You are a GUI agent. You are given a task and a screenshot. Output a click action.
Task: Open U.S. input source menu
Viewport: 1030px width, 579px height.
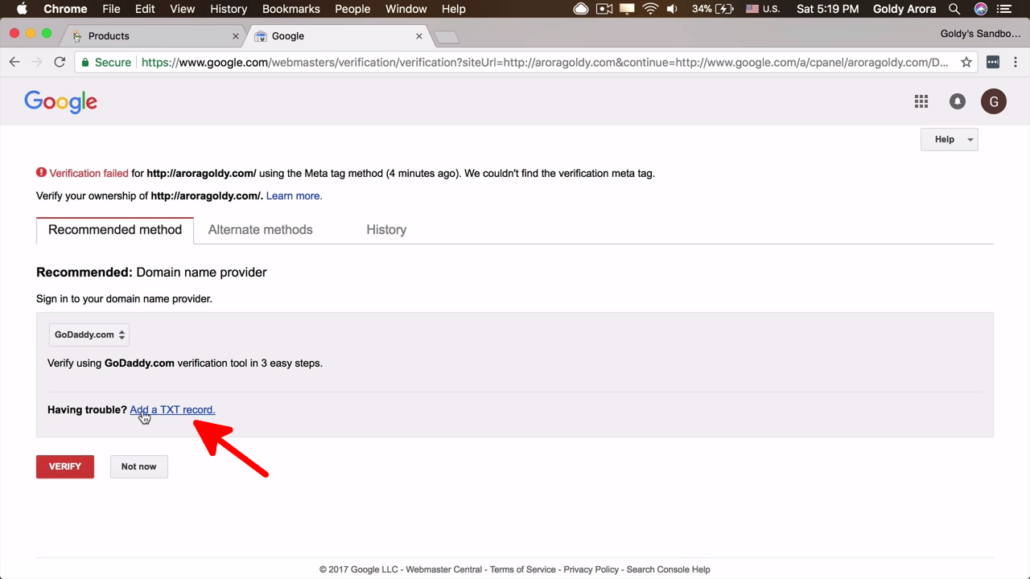click(x=763, y=9)
